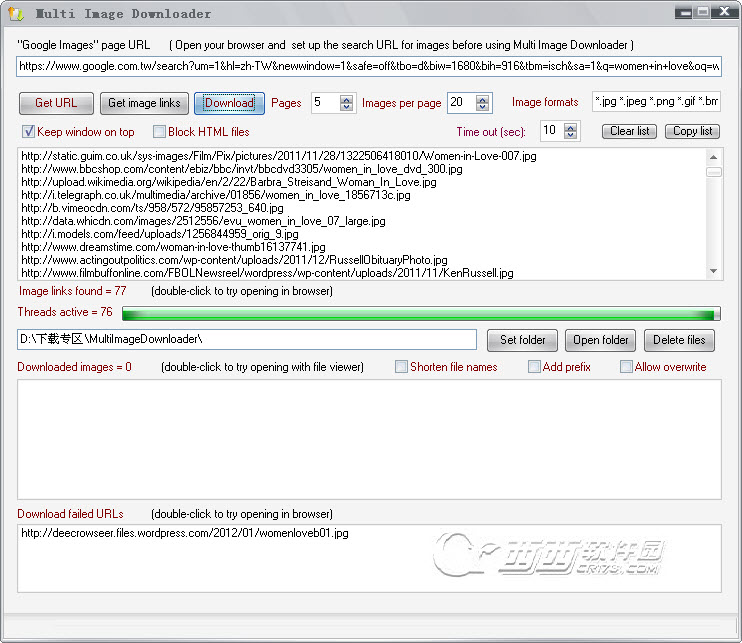
Task: Copy list of image links
Action: tap(692, 131)
